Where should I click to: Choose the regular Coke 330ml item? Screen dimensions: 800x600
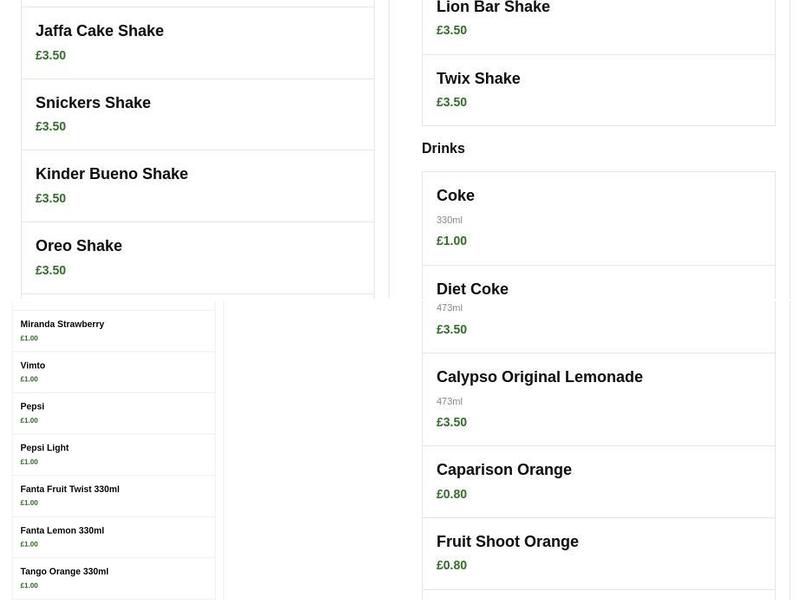click(x=598, y=217)
